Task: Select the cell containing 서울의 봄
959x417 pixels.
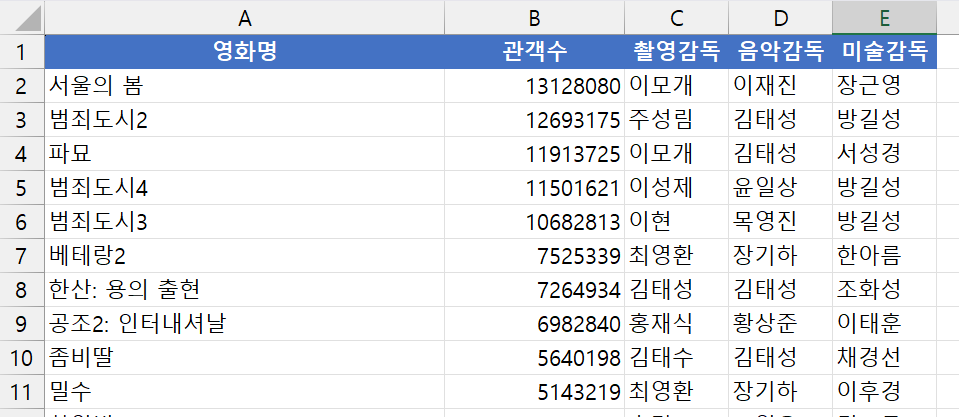Action: [x=245, y=86]
